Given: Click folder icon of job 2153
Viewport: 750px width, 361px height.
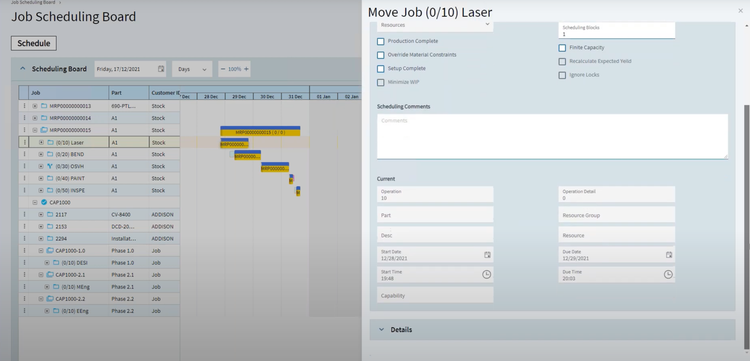Looking at the screenshot, I should 50,226.
